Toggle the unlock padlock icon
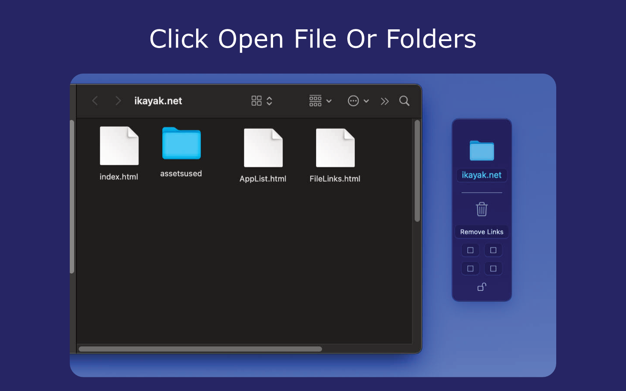 click(x=481, y=287)
